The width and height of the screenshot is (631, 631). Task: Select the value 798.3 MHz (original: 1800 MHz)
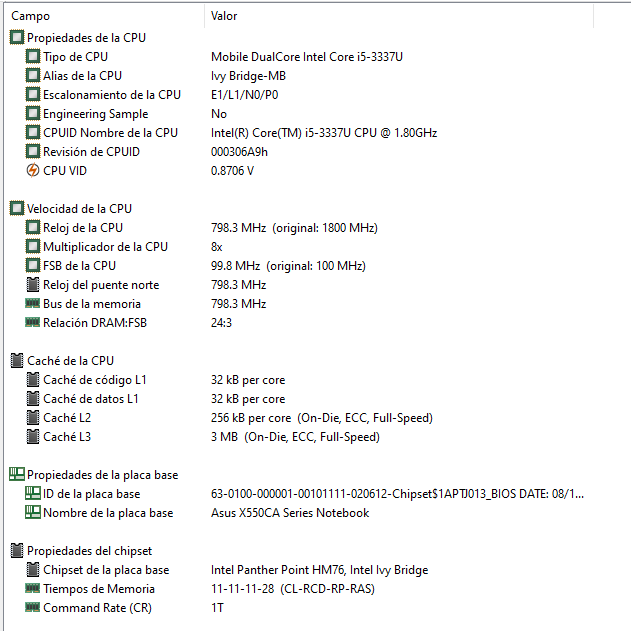click(294, 228)
